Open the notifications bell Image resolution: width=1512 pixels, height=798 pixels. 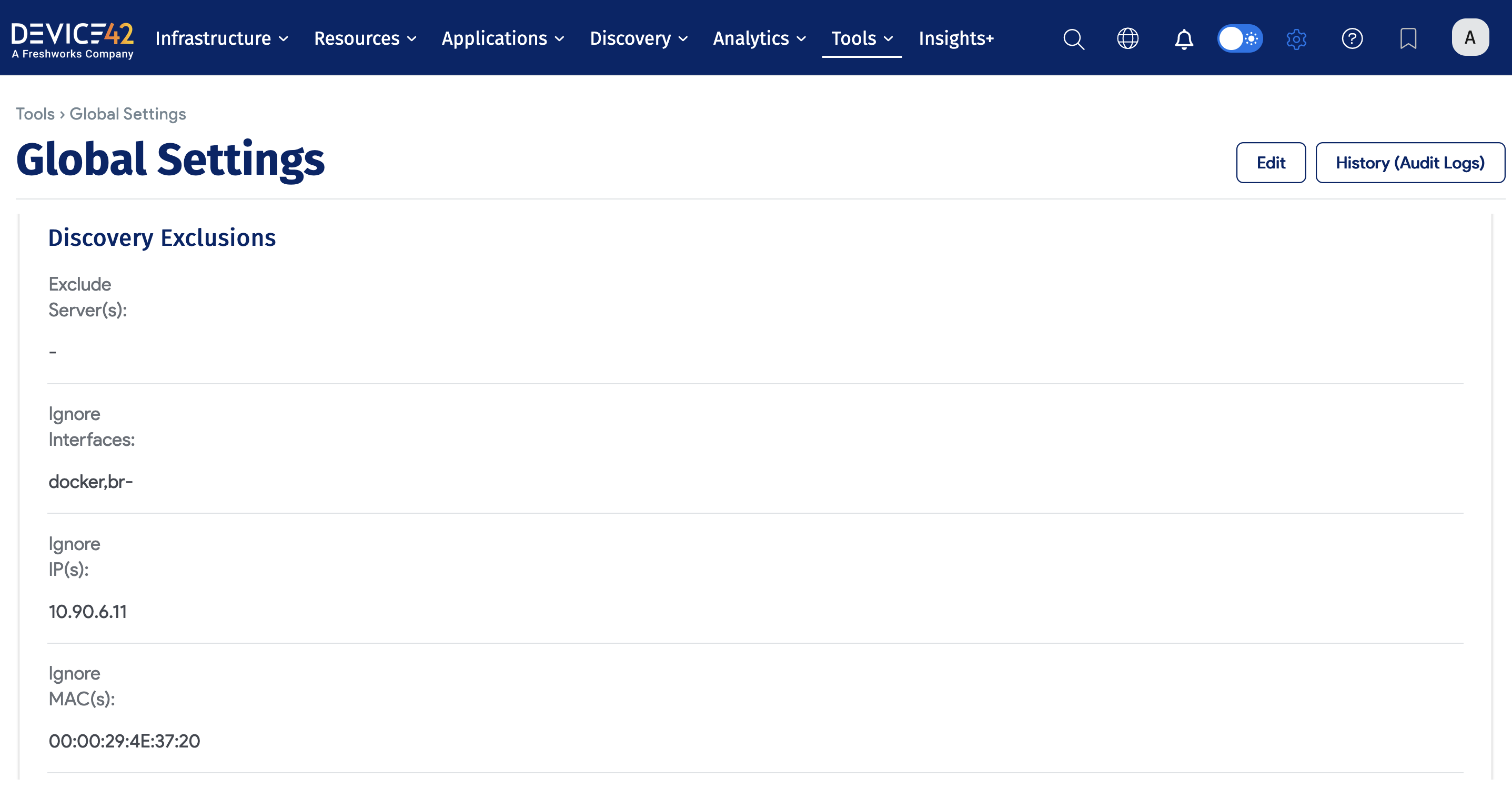pyautogui.click(x=1183, y=39)
